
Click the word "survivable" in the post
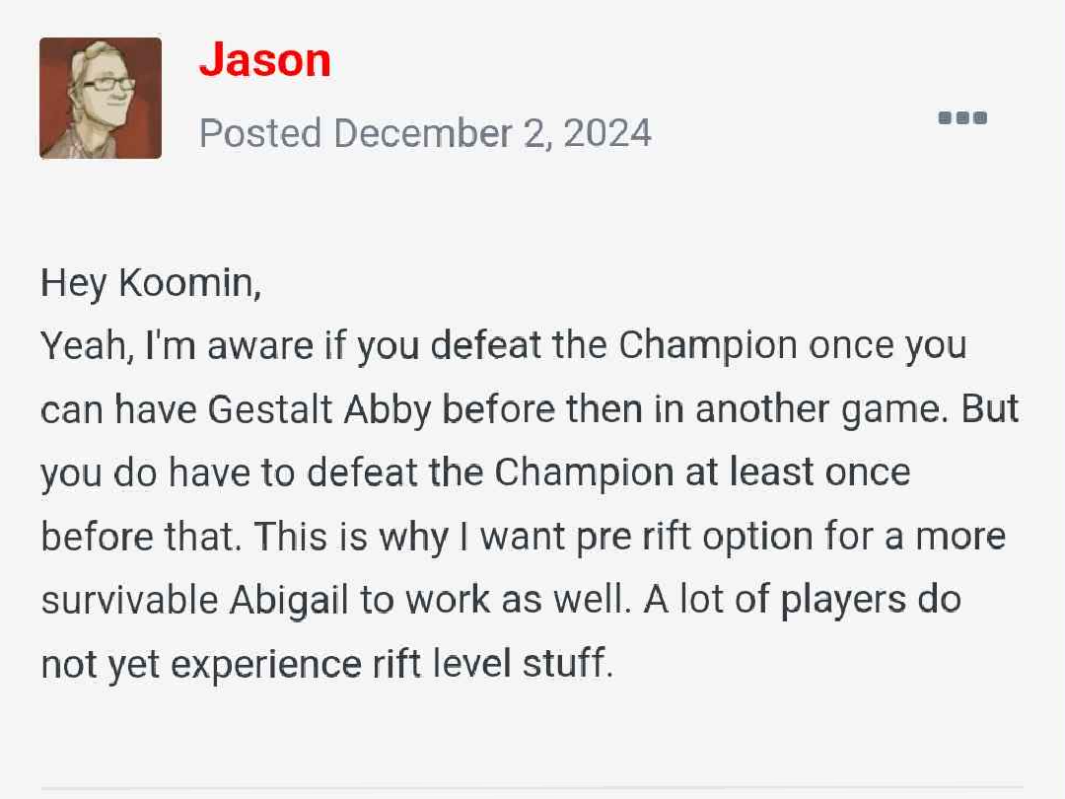(x=129, y=599)
